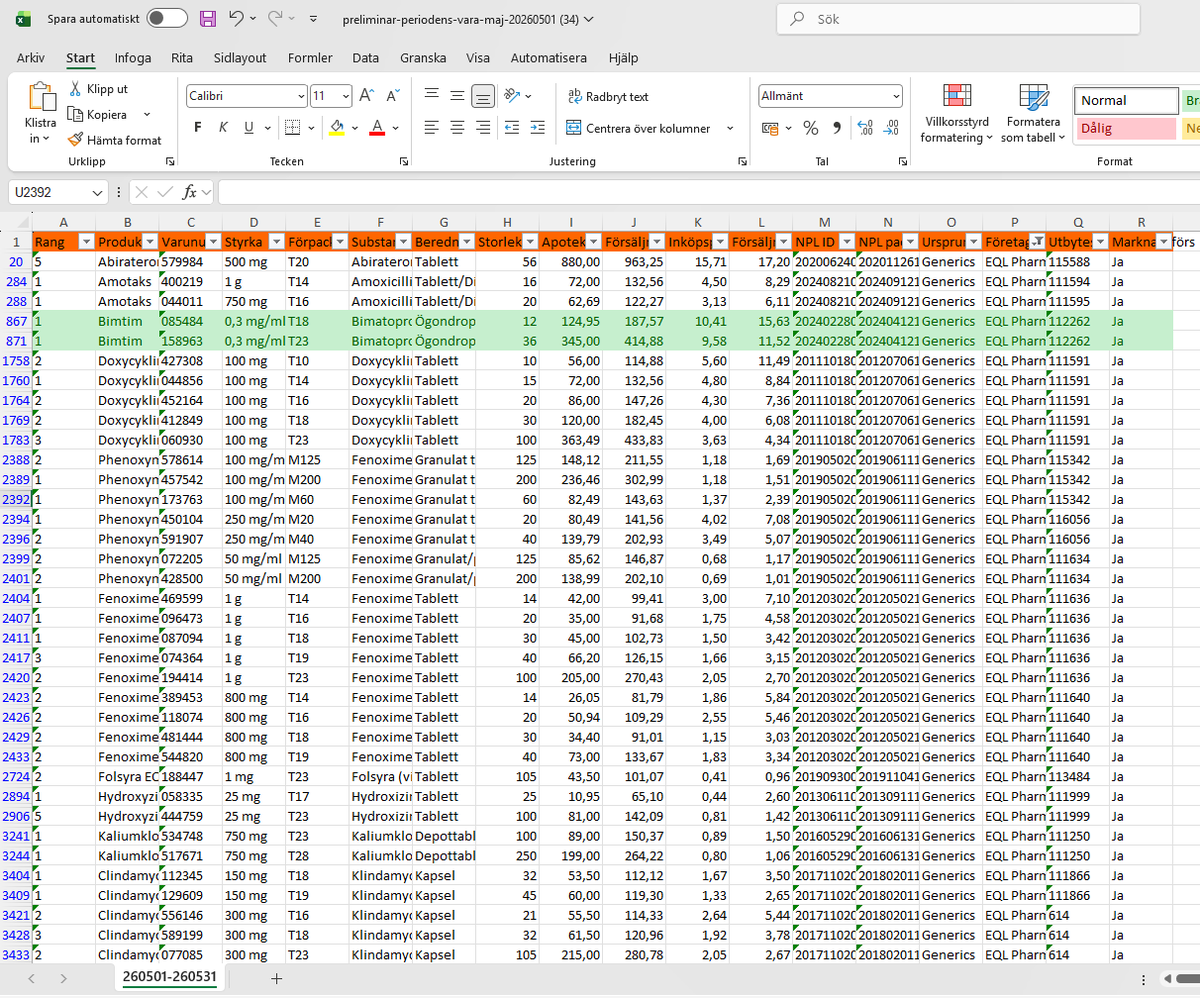Open Formatera som tabell gallery
This screenshot has width=1200, height=998.
pyautogui.click(x=1033, y=115)
